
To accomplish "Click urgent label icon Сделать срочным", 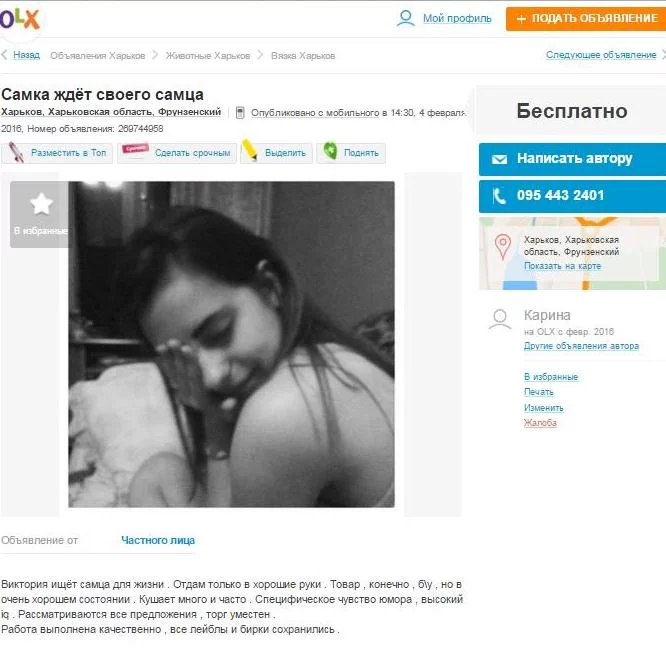I will pyautogui.click(x=135, y=150).
